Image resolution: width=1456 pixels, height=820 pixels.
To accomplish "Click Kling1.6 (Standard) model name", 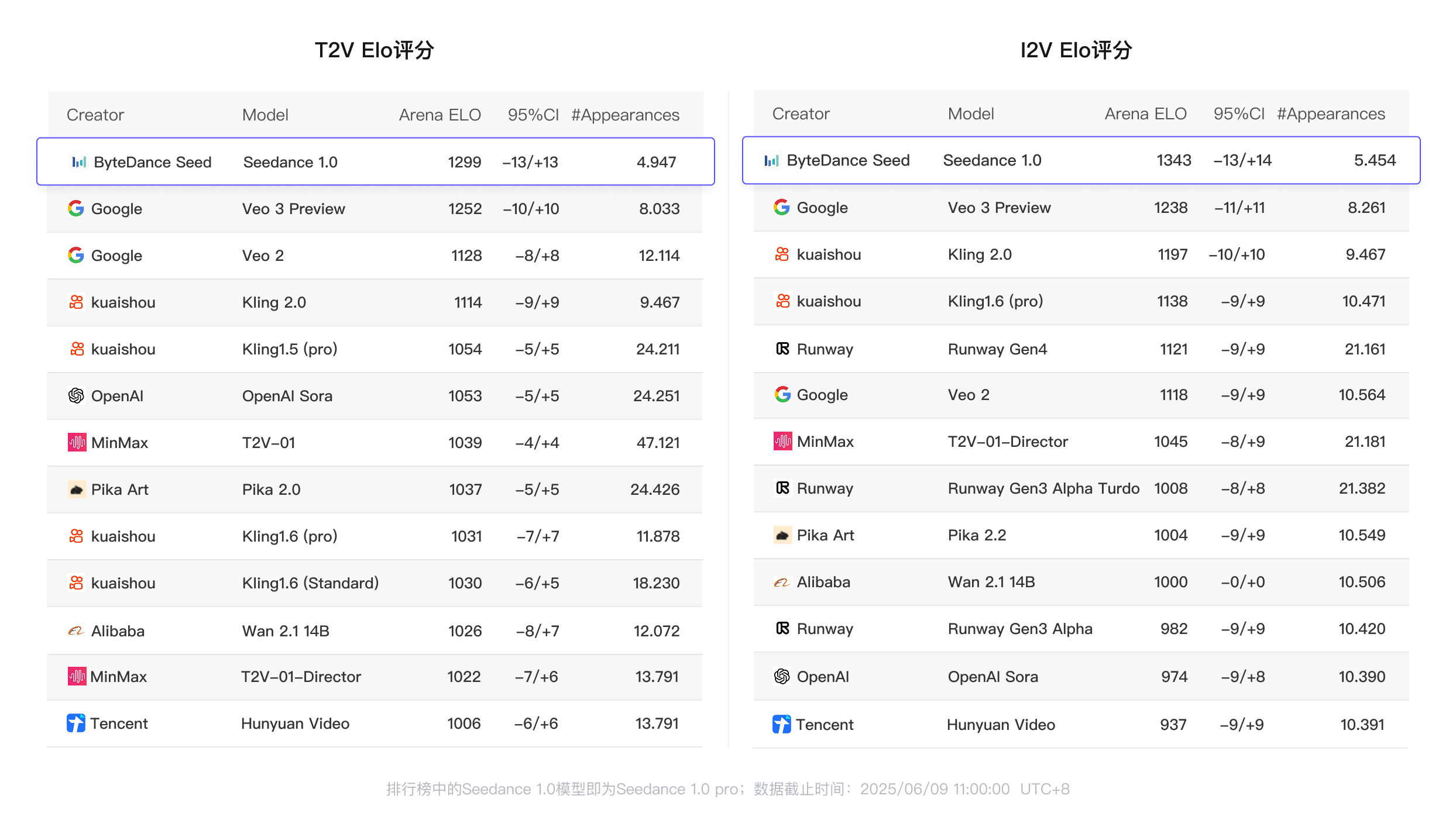I will coord(311,583).
